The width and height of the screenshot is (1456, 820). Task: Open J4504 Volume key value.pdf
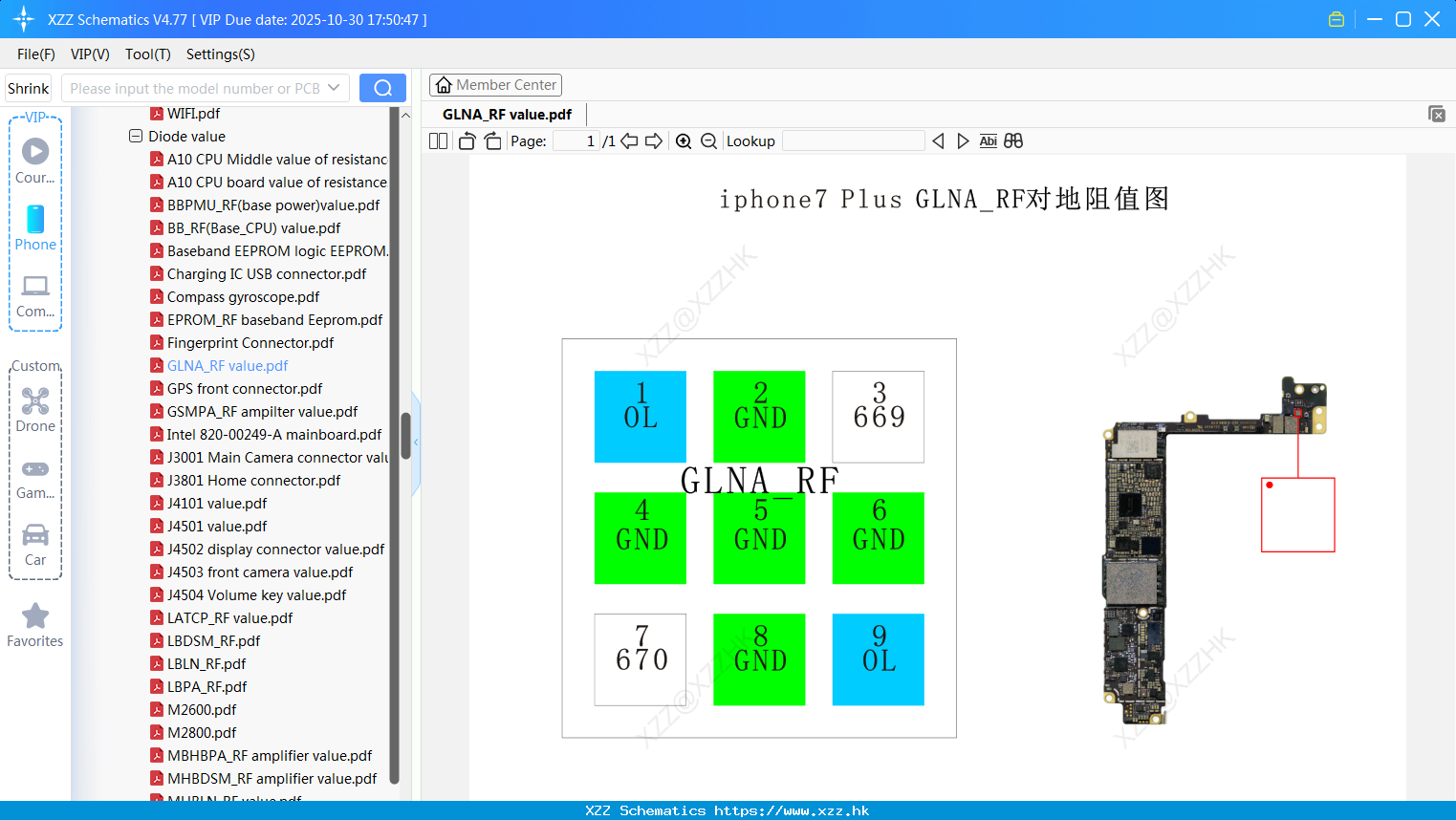249,595
